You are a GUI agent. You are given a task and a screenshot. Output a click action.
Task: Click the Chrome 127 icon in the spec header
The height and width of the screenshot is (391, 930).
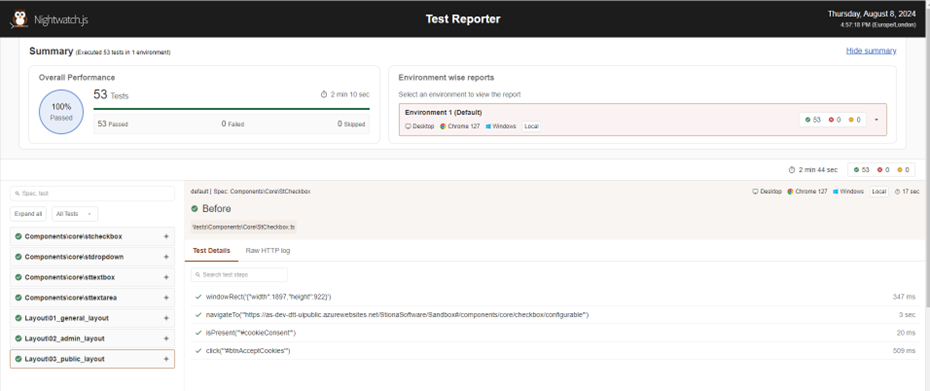click(x=791, y=192)
